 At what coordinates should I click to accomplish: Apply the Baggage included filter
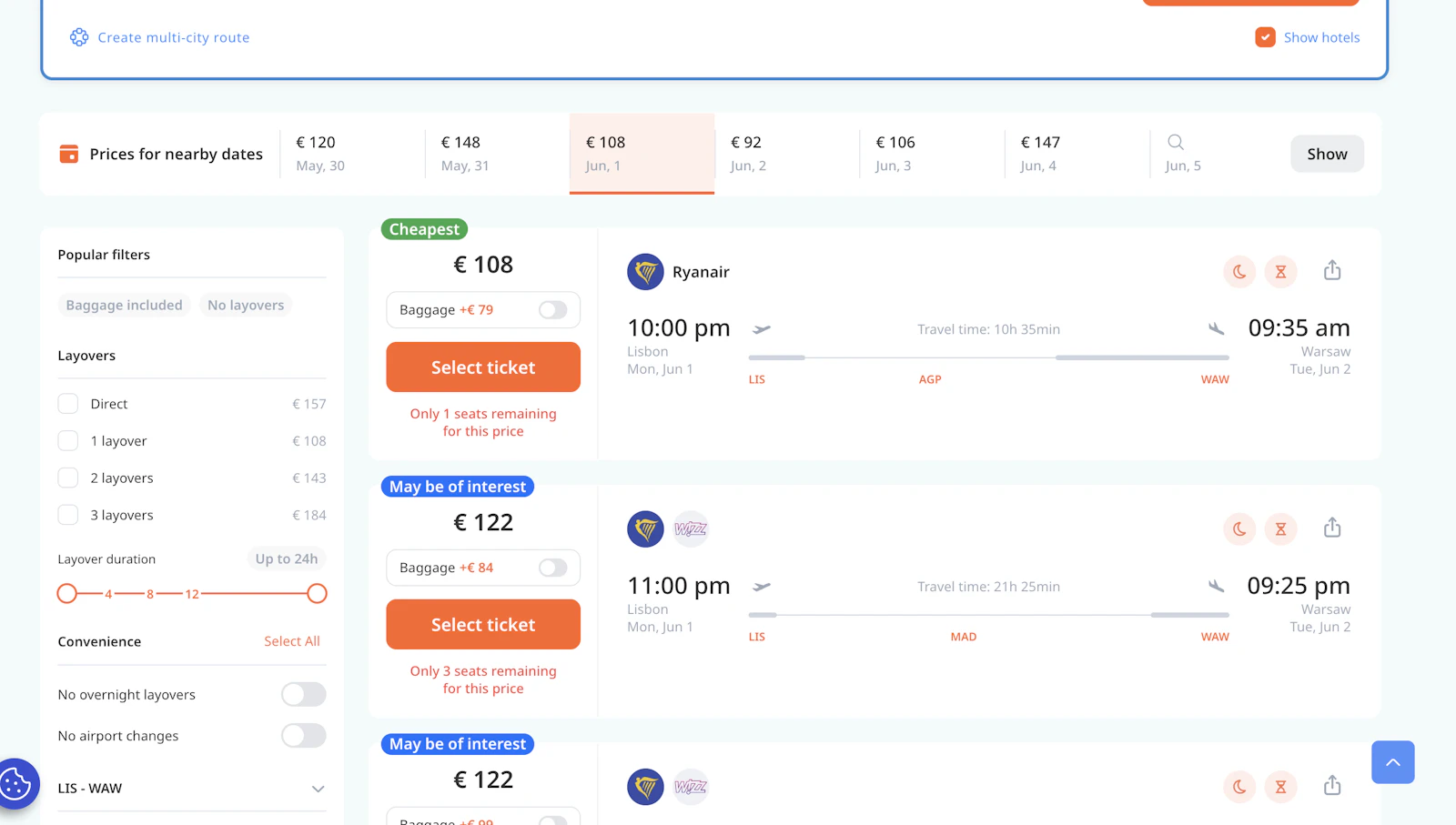coord(124,306)
